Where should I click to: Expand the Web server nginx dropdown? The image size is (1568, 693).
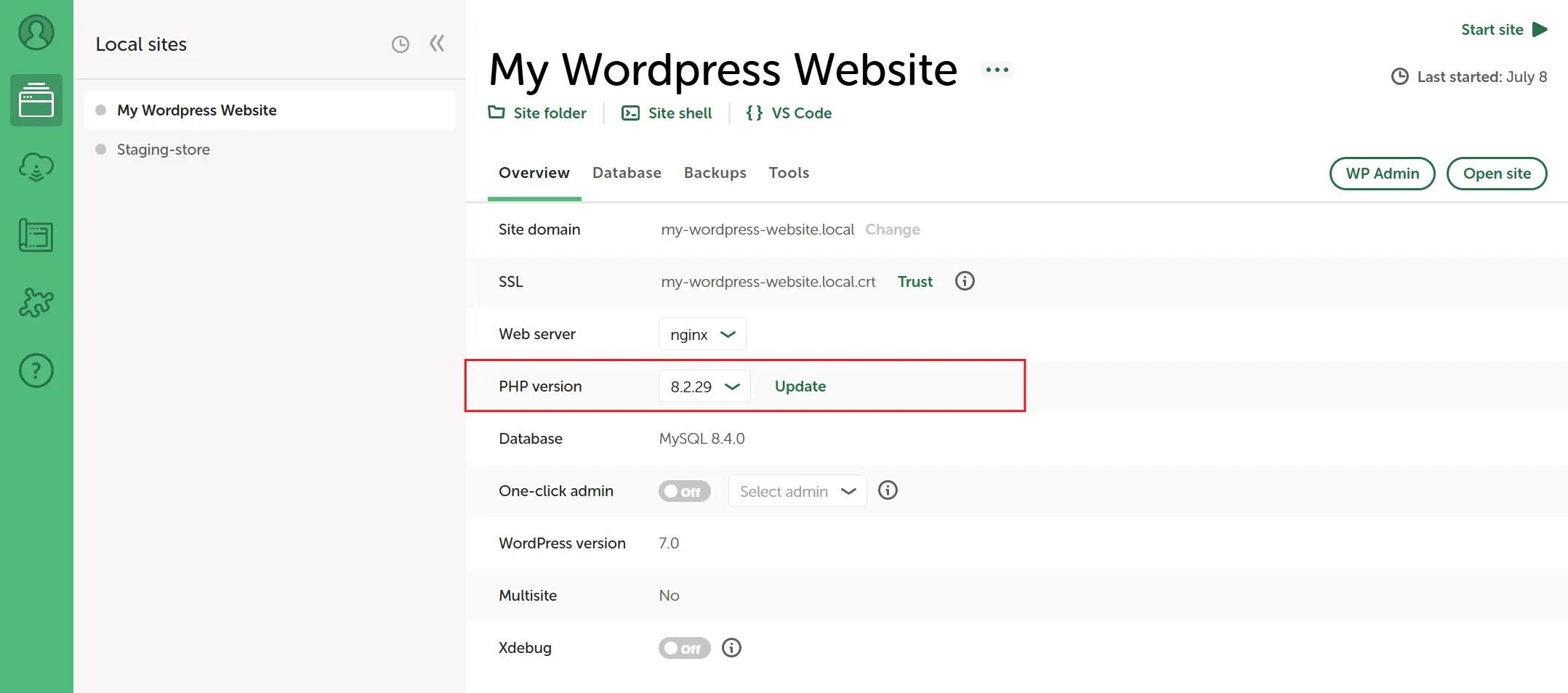point(702,334)
